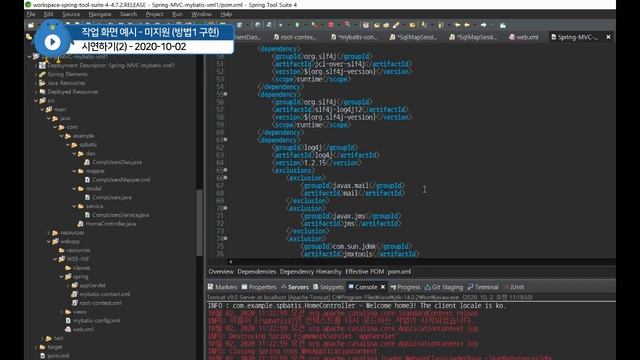Open the Search menu
Screen dimensions: 640x360
pyautogui.click(x=128, y=14)
